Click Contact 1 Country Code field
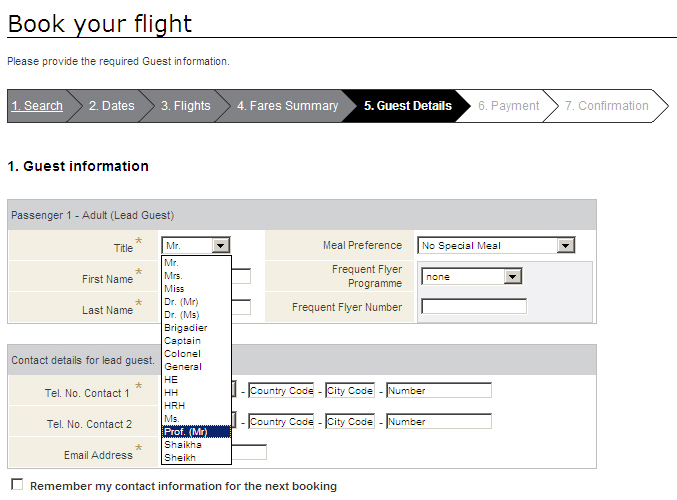677x500 pixels. (281, 391)
